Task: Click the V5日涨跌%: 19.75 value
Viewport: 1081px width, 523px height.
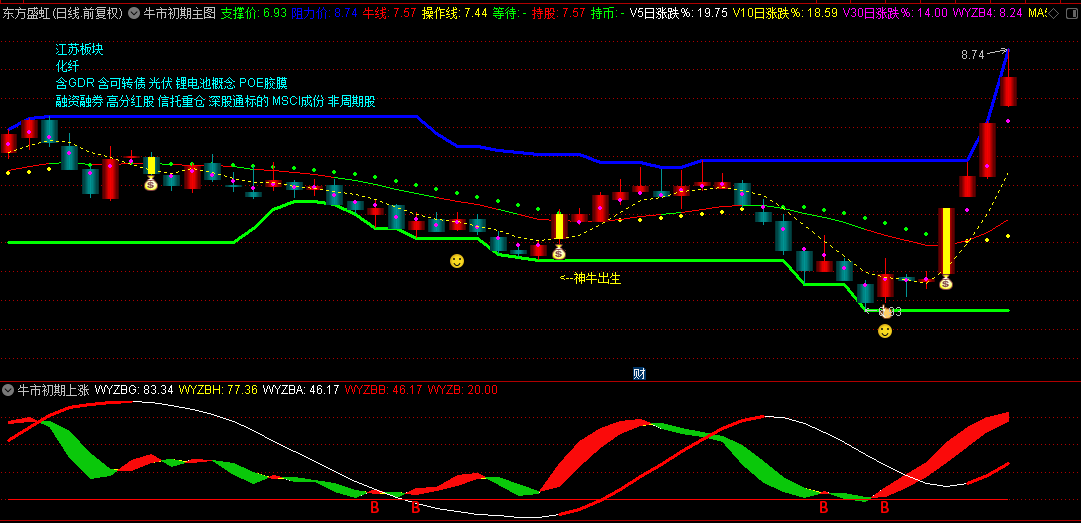Action: [x=679, y=12]
